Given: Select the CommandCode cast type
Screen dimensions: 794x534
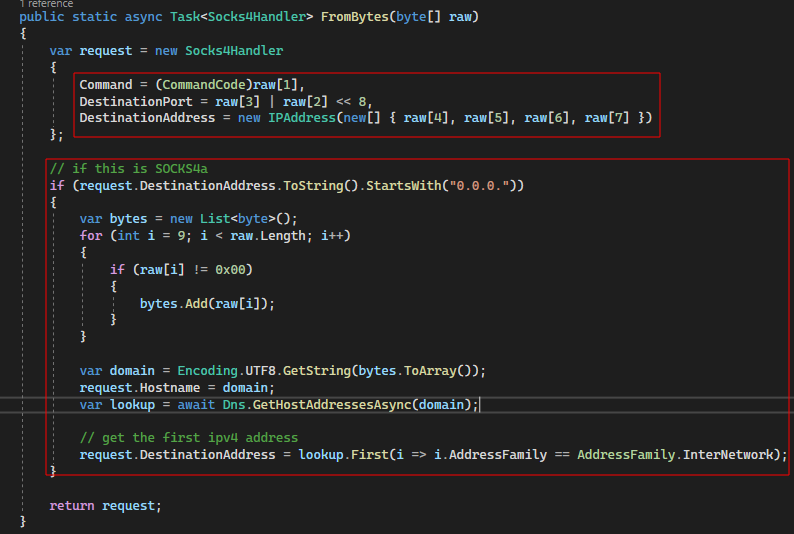Looking at the screenshot, I should tap(204, 85).
